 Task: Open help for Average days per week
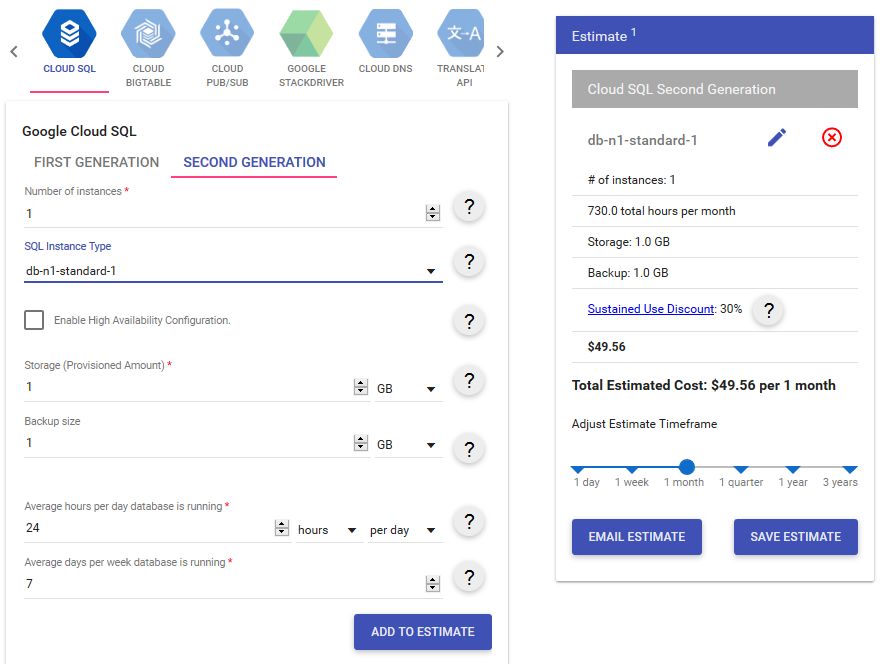tap(469, 577)
